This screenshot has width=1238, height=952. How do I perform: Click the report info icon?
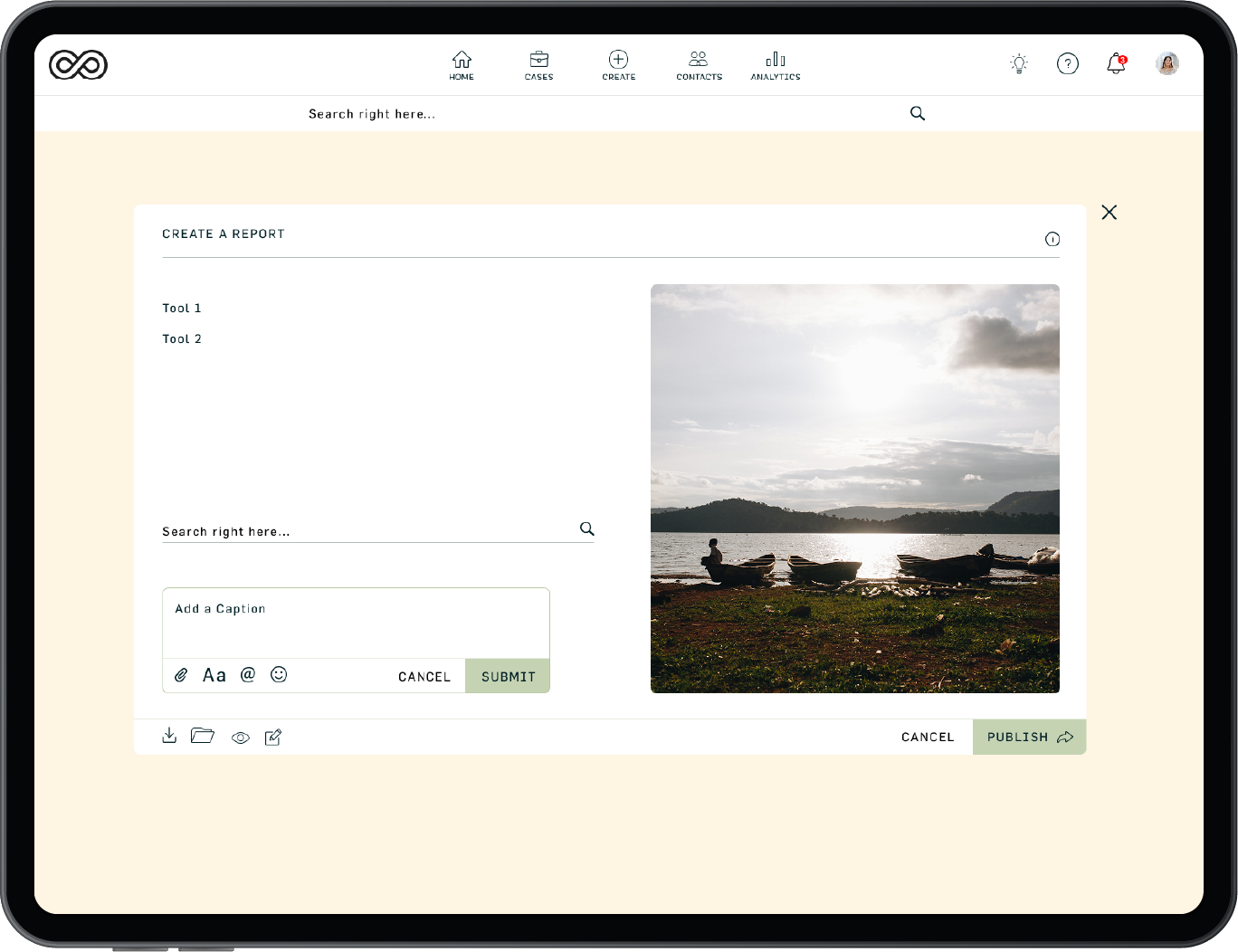[1052, 239]
